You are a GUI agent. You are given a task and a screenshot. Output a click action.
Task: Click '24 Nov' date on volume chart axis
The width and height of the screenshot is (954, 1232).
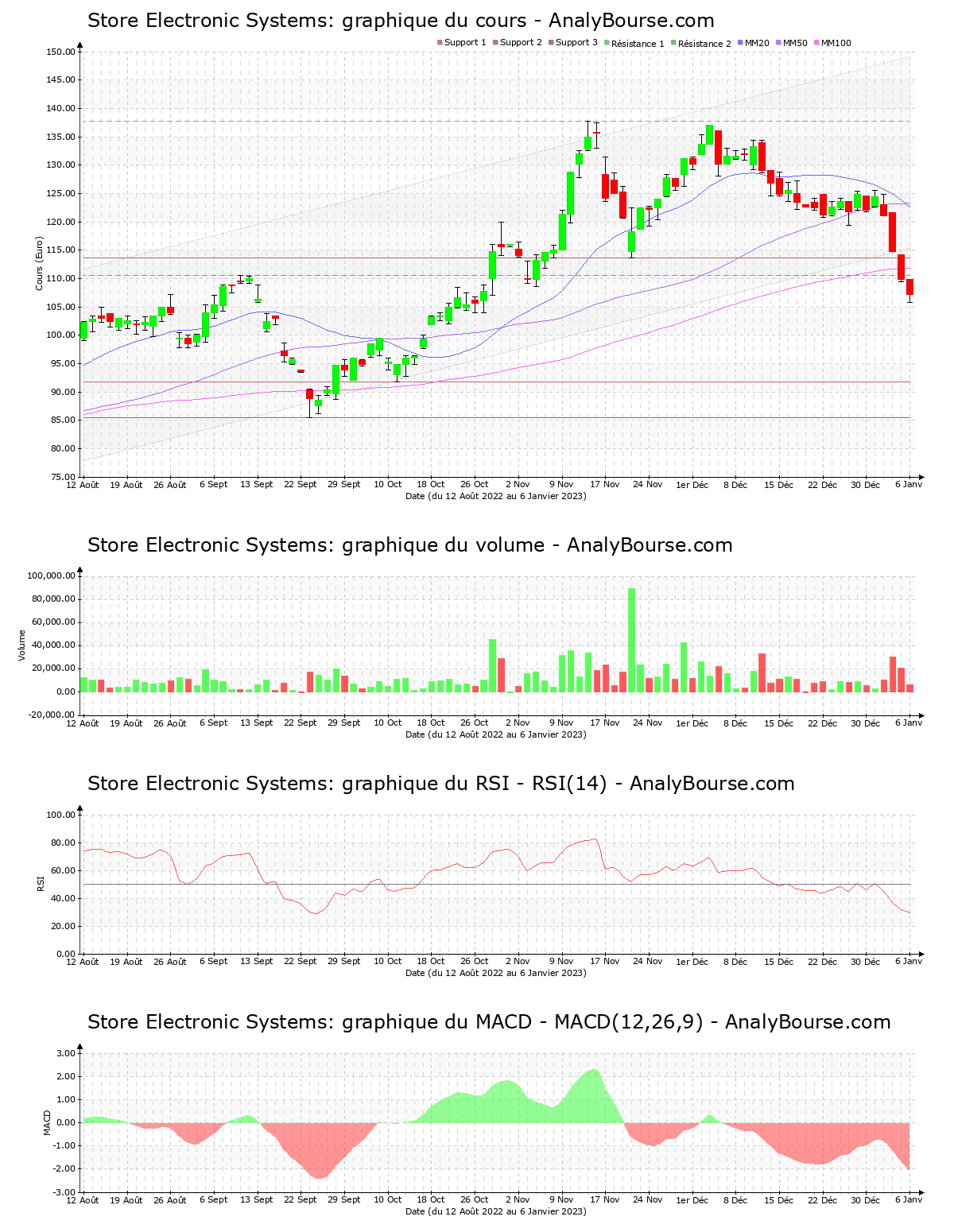[x=648, y=723]
